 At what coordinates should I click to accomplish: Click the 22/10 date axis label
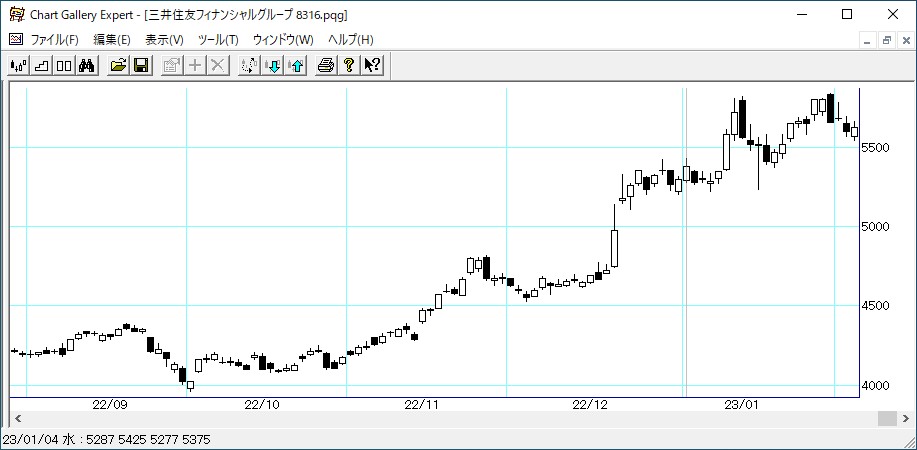pyautogui.click(x=262, y=404)
